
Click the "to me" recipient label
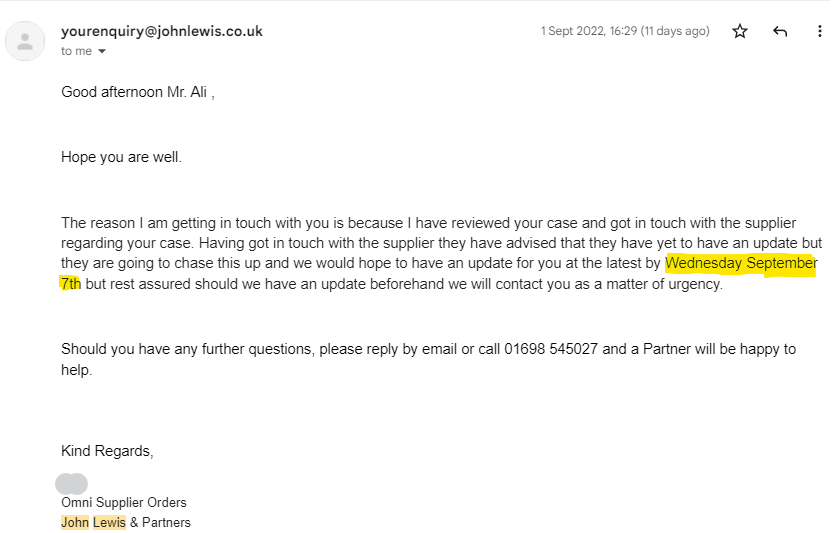click(76, 51)
